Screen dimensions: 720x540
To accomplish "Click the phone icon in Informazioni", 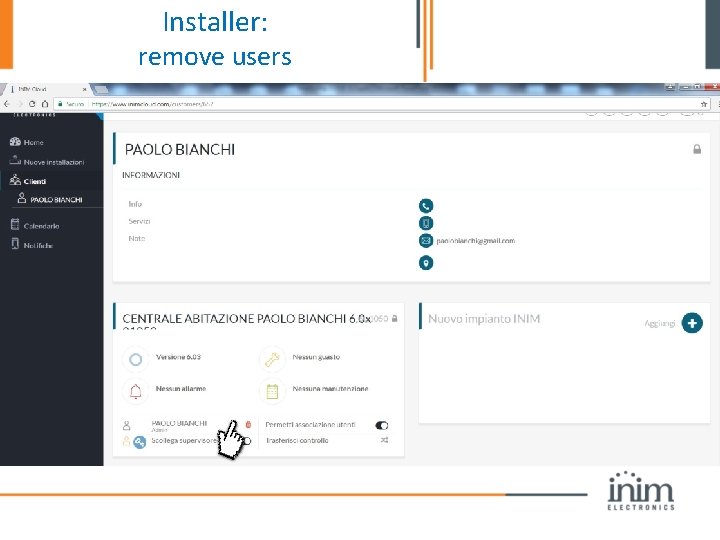I will coord(426,206).
